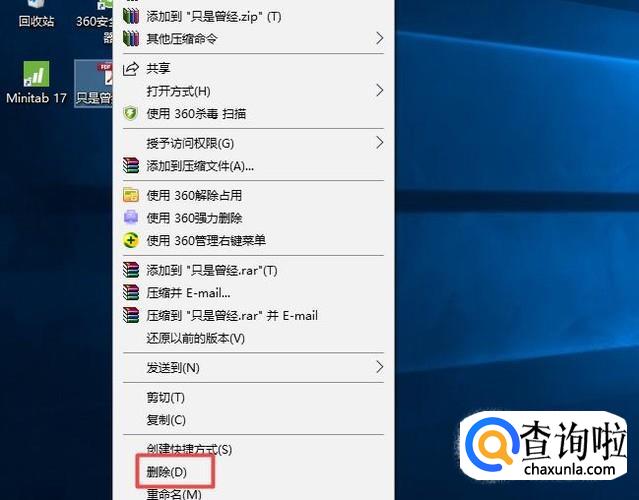Screen dimensions: 639x500
Task: Click the 360 shield icon for 360杀毒 扫描
Action: pyautogui.click(x=130, y=113)
